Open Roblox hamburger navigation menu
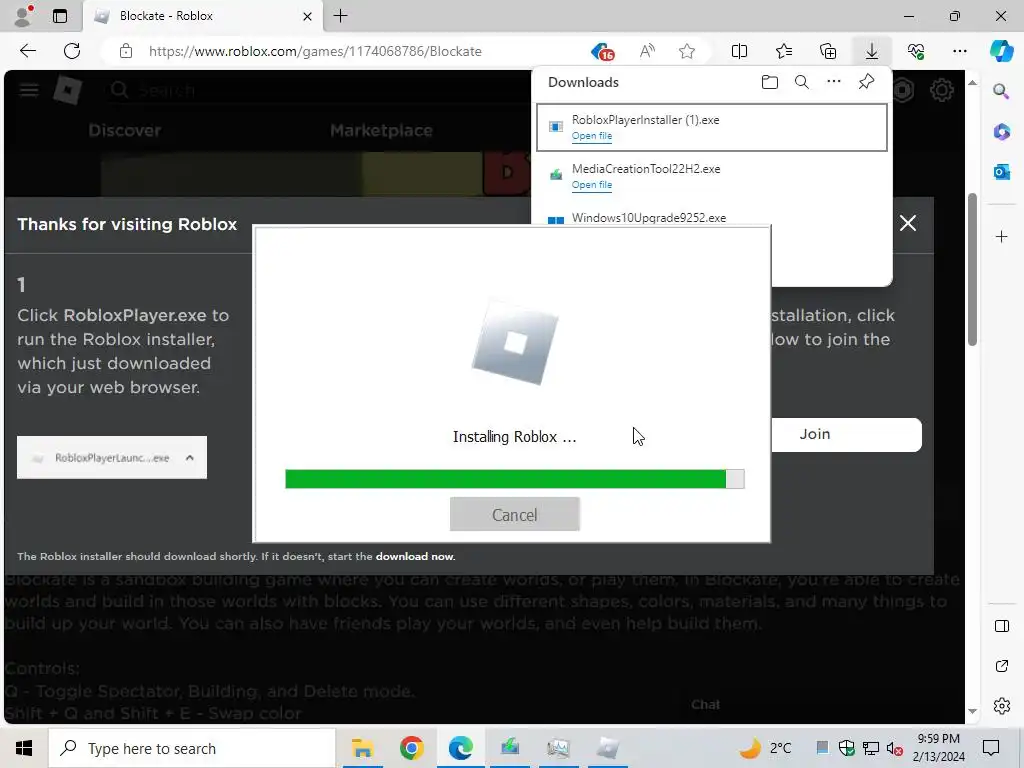The image size is (1024, 768). (28, 90)
